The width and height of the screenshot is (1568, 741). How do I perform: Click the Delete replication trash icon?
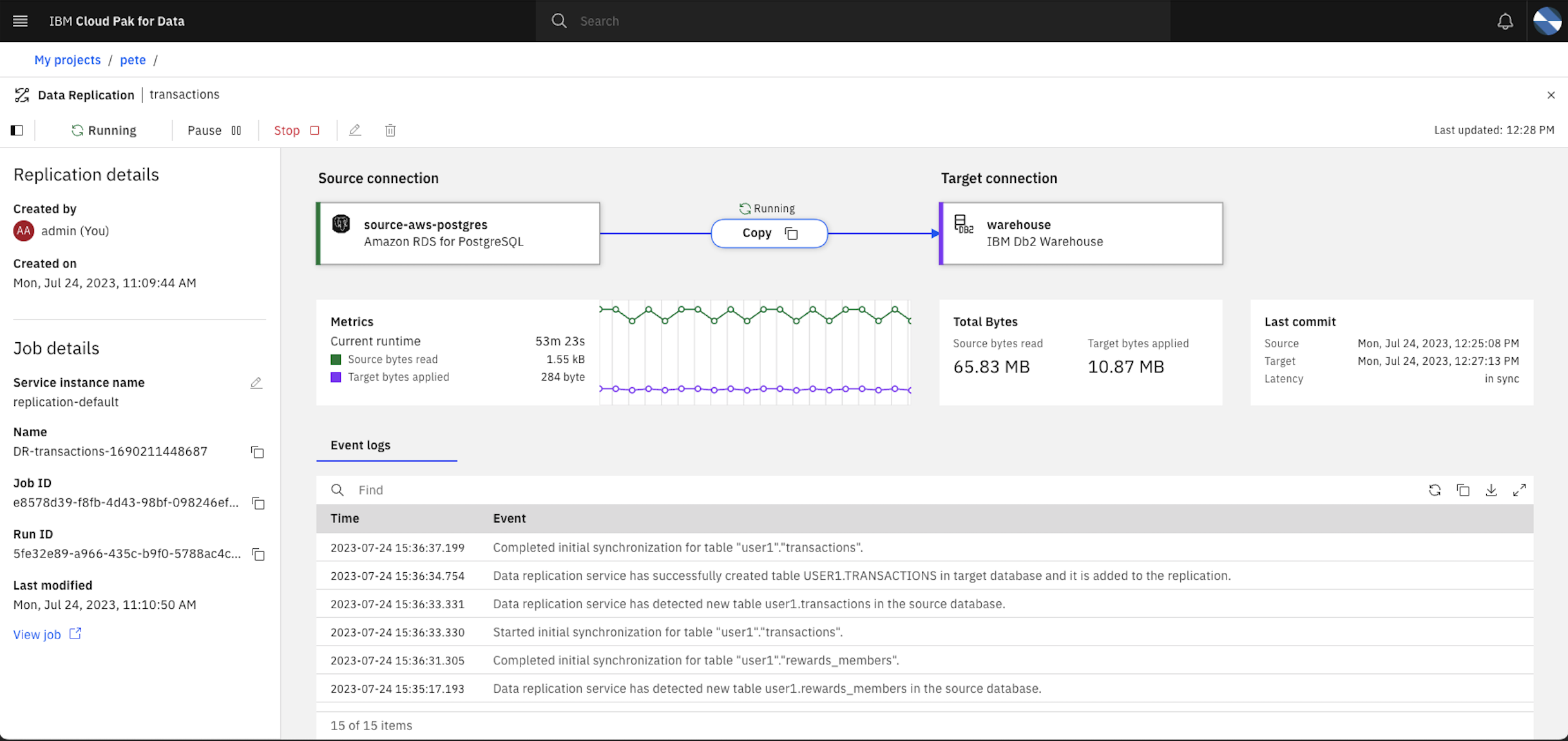[x=390, y=130]
